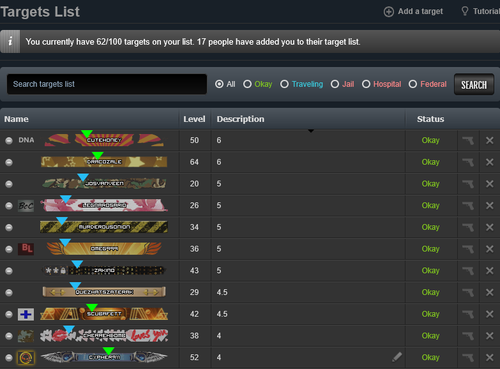
Task: Select the All filter radio button
Action: (219, 84)
